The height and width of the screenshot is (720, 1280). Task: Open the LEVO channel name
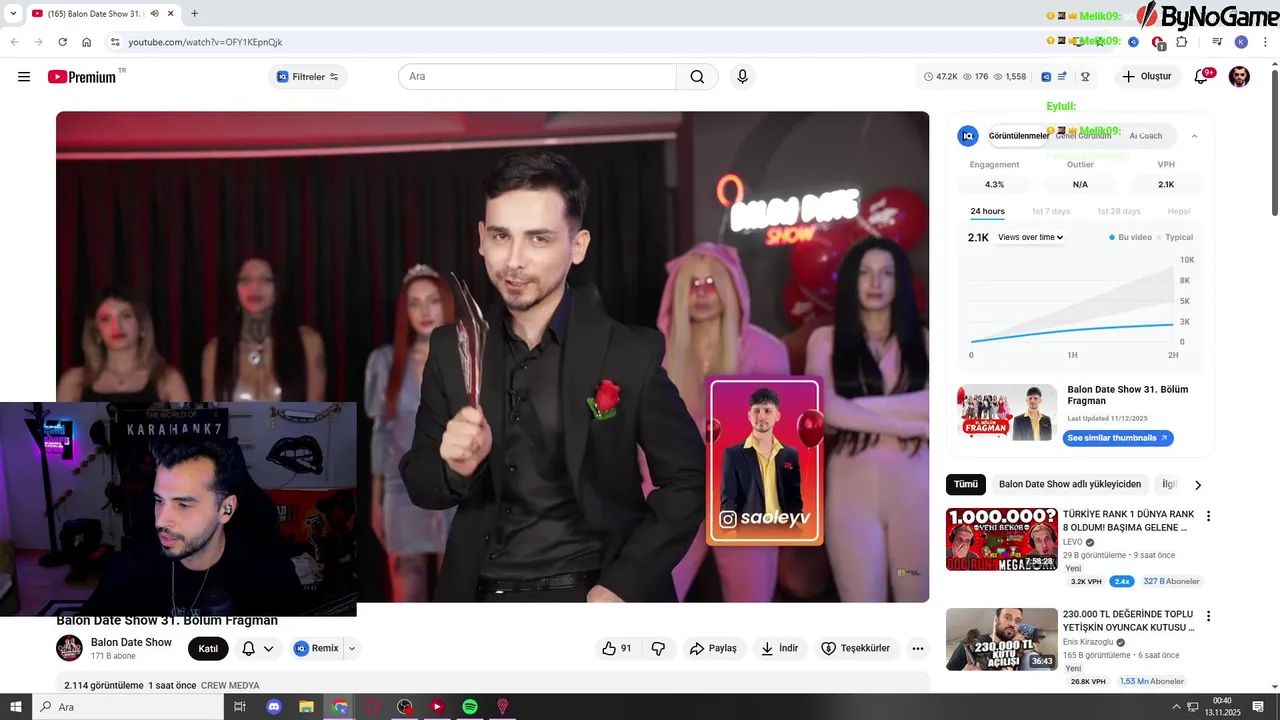click(x=1073, y=542)
